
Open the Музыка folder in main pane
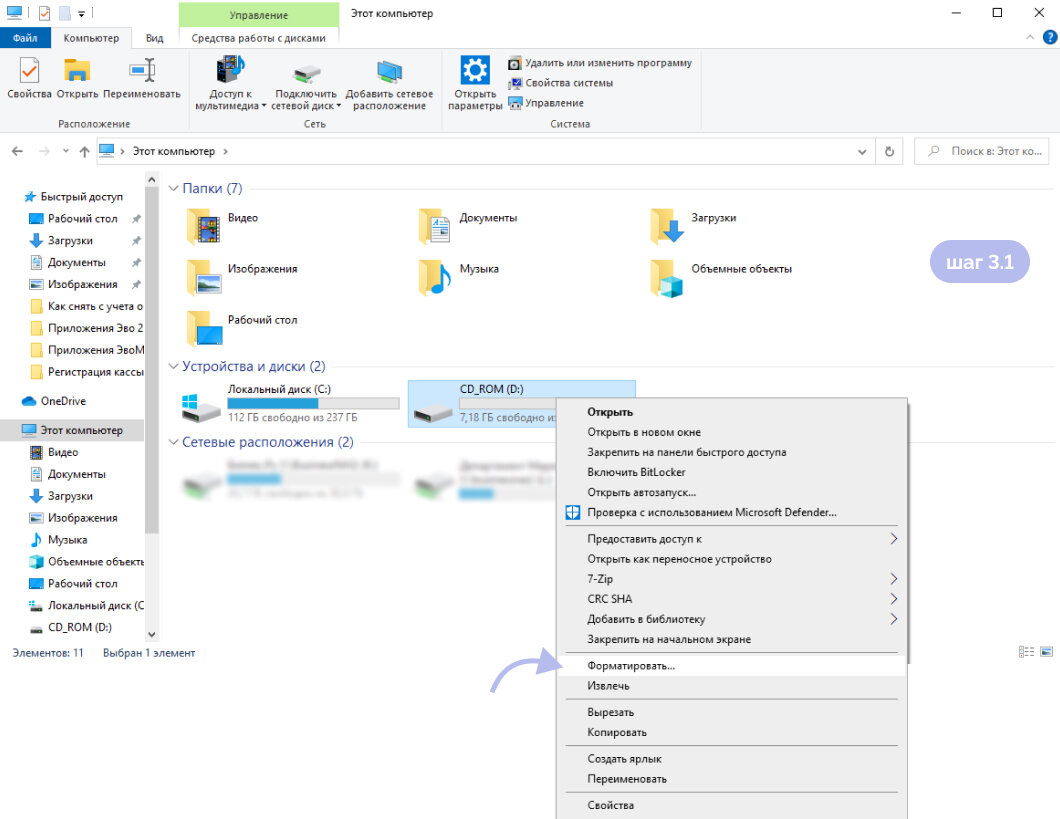[459, 276]
